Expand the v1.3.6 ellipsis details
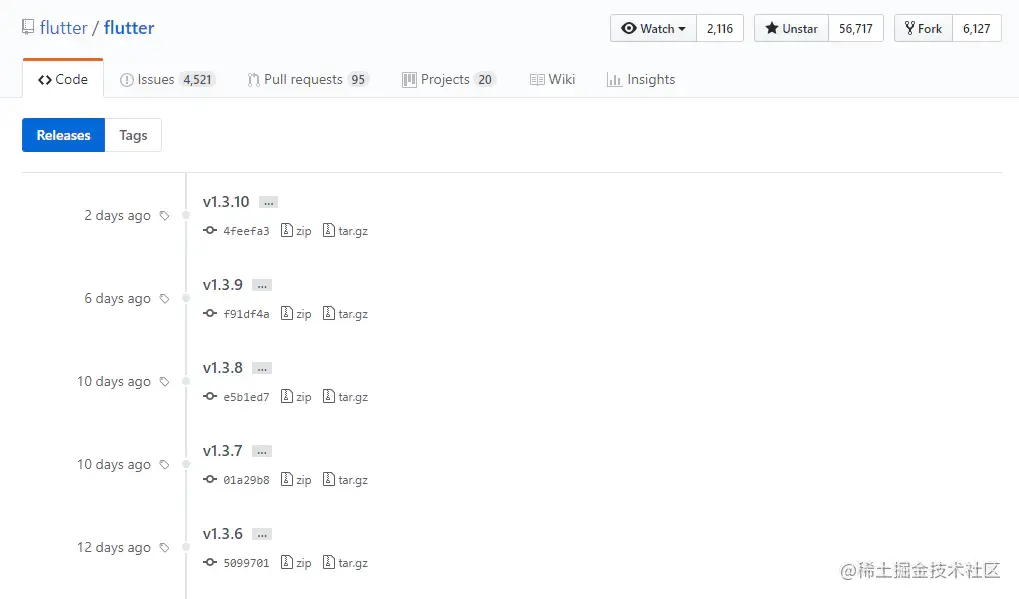This screenshot has height=599, width=1019. 262,535
